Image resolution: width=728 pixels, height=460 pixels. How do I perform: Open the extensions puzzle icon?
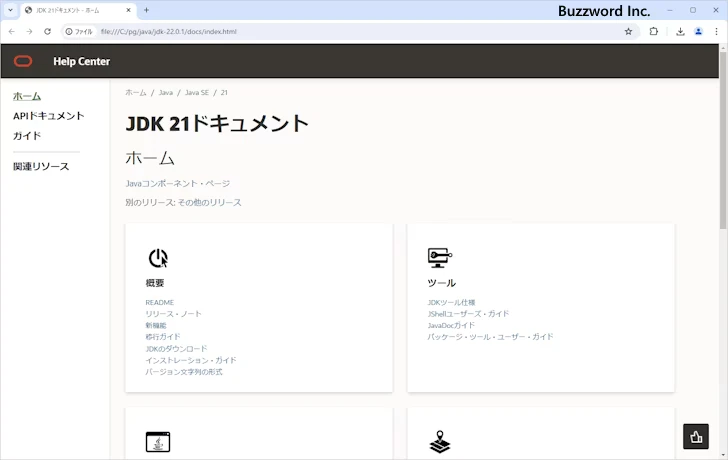(x=654, y=32)
